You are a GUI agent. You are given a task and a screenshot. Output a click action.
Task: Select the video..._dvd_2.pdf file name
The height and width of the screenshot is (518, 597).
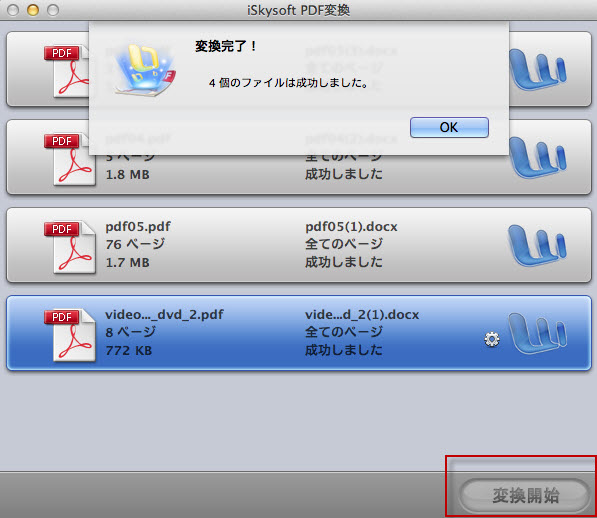click(164, 314)
